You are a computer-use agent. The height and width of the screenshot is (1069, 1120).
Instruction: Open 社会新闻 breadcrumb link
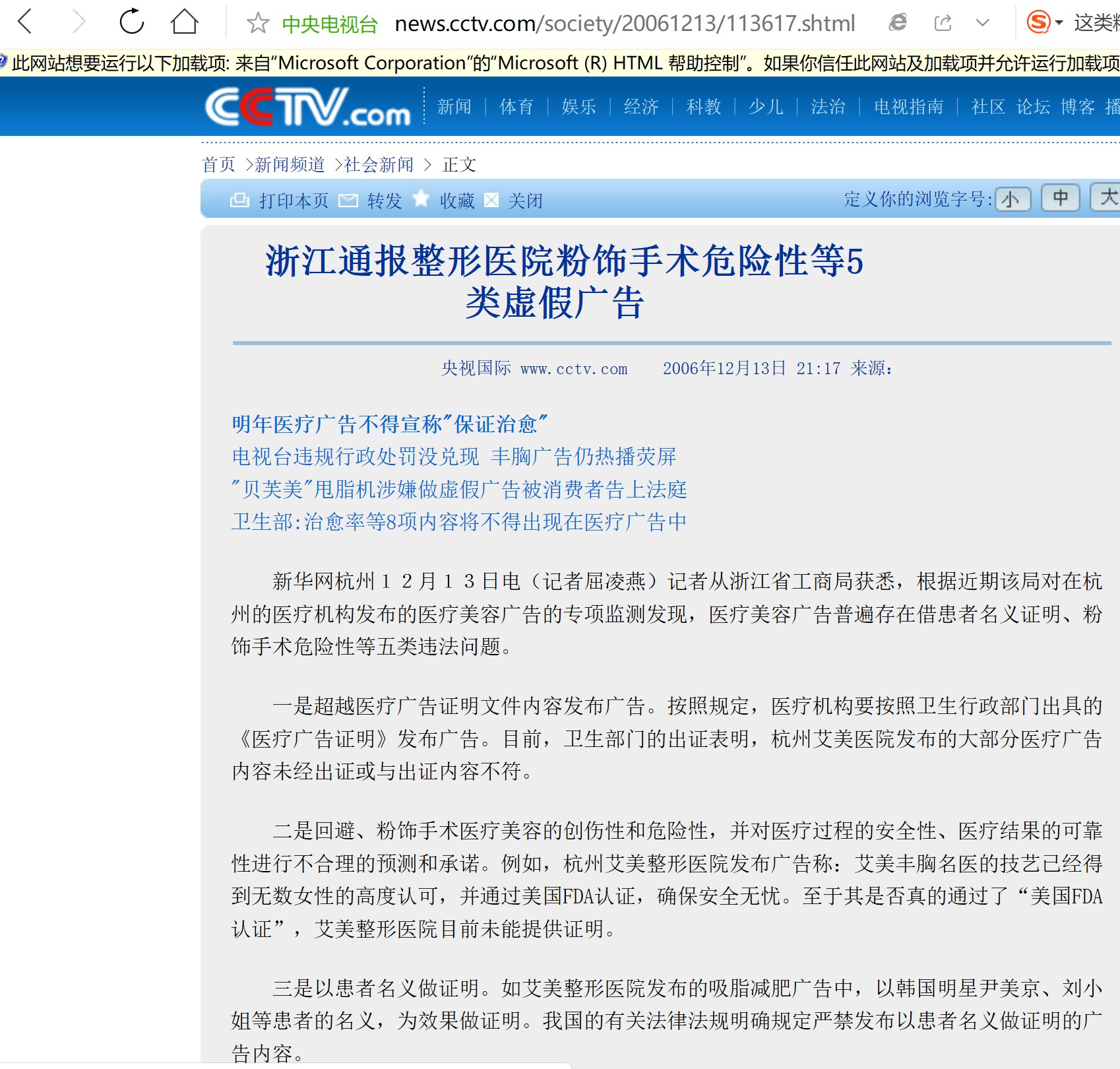coord(379,164)
